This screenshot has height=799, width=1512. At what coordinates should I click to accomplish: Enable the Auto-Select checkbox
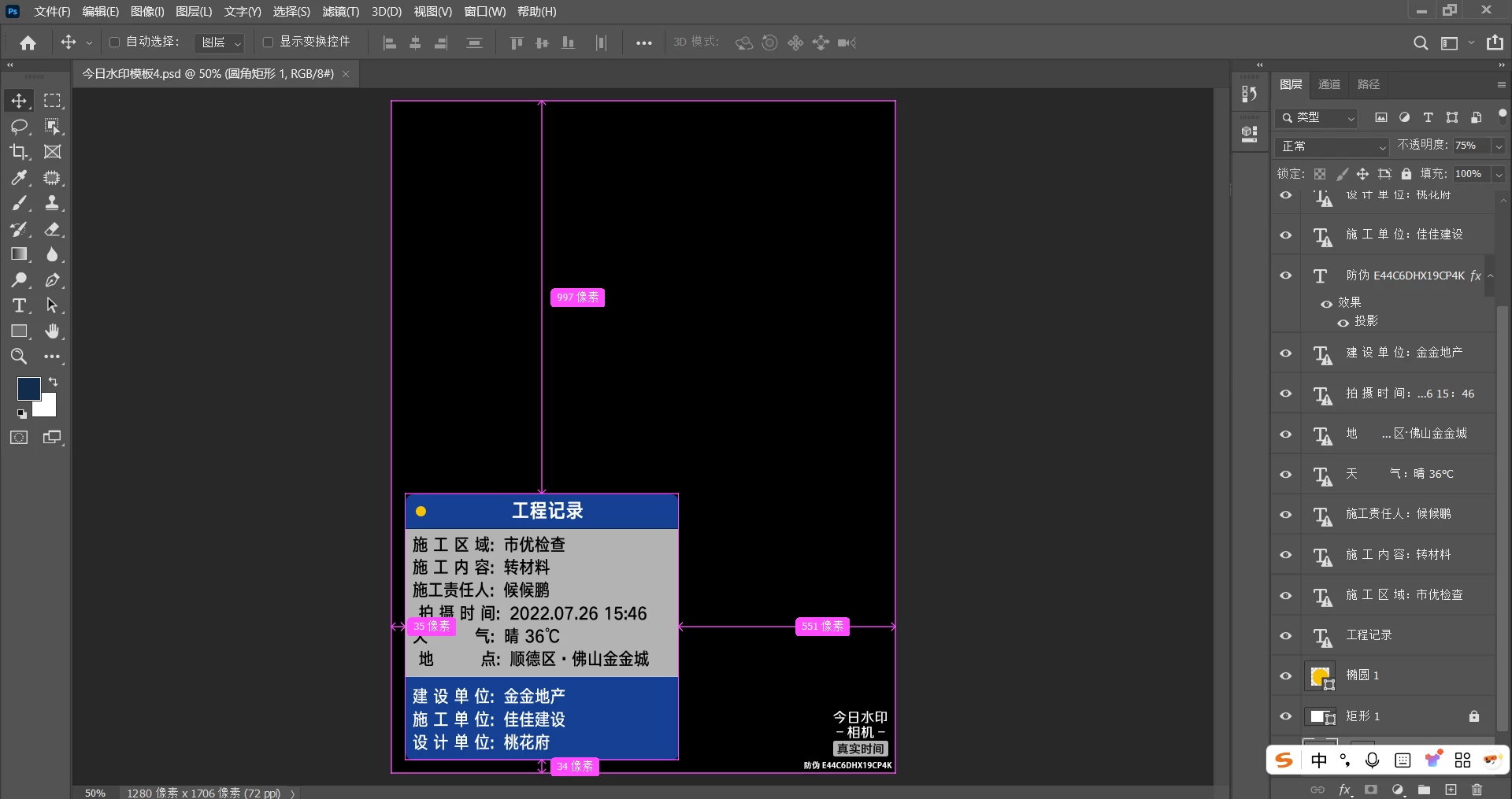pos(114,43)
